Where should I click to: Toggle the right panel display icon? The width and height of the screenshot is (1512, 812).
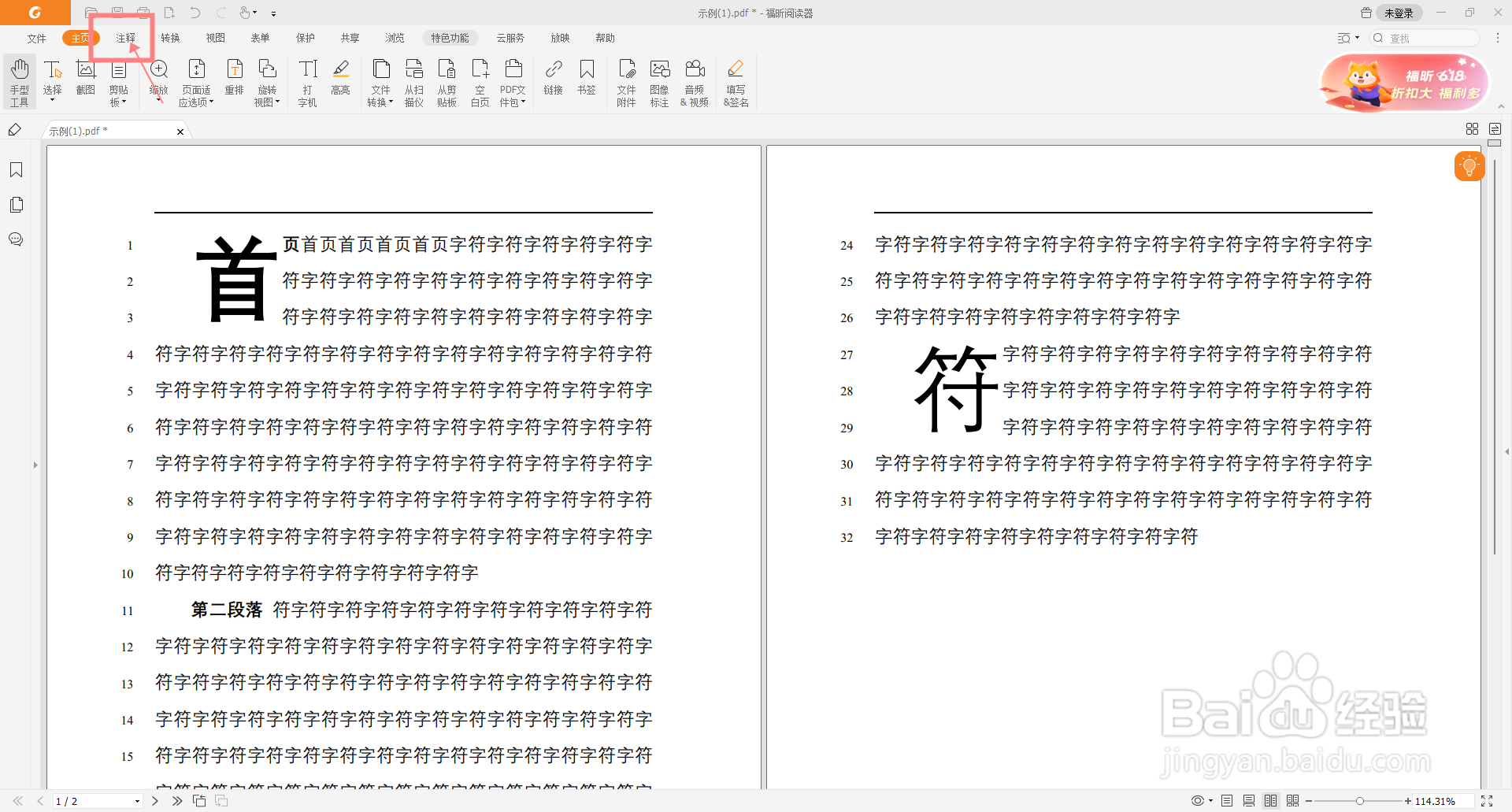[1495, 129]
